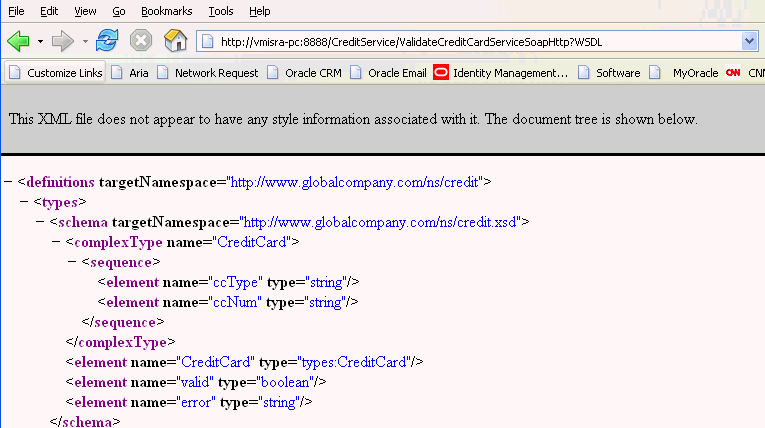This screenshot has height=428, width=765.
Task: Click the definitions targetNamespace URL value
Action: (x=356, y=182)
